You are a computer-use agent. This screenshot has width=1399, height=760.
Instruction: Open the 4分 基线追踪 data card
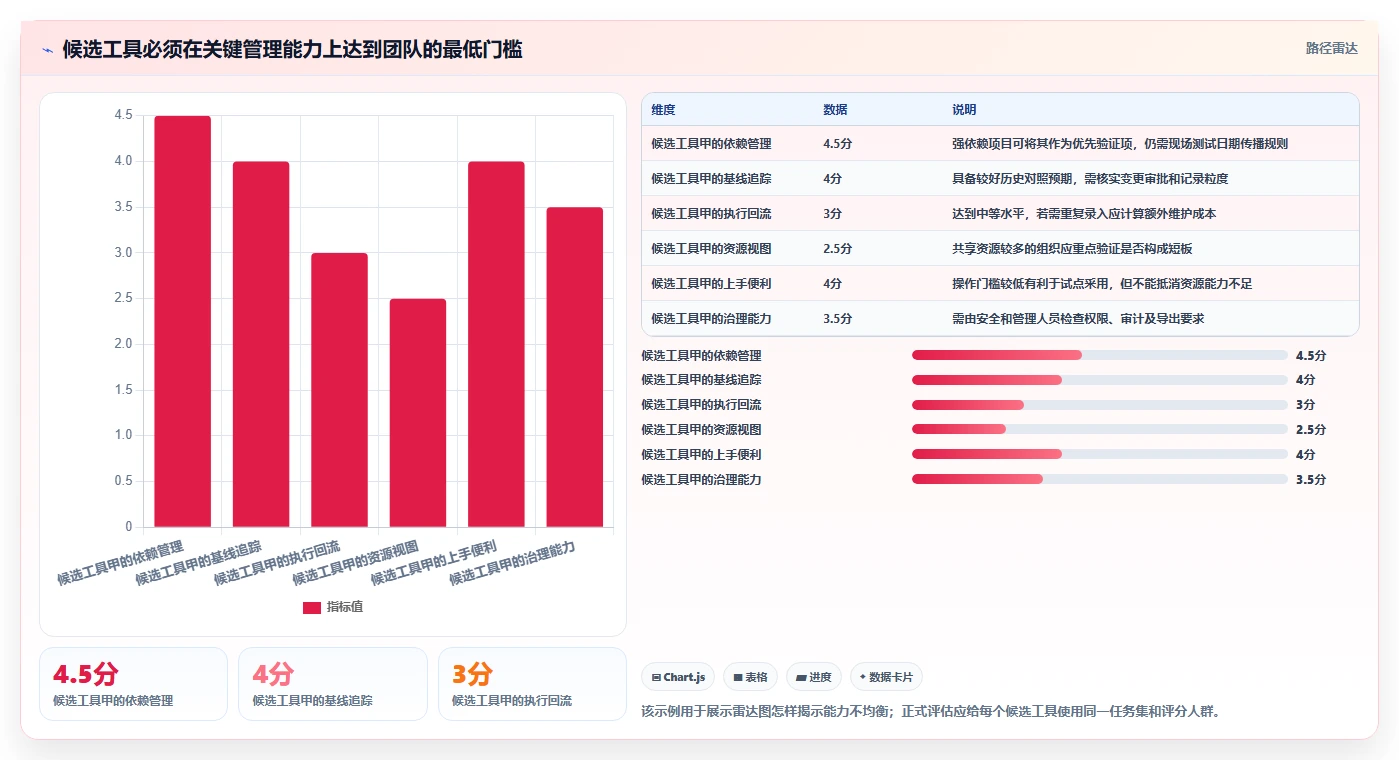coord(333,684)
